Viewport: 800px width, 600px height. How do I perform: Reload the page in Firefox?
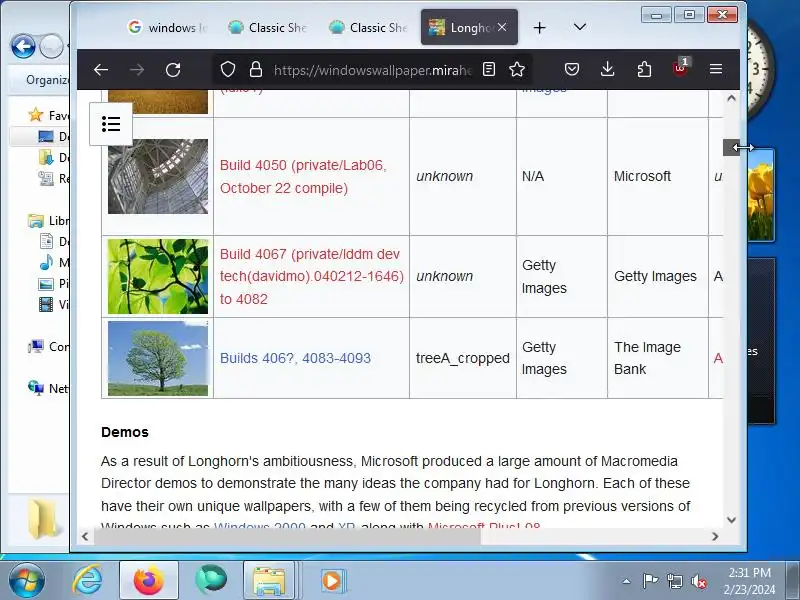click(173, 69)
